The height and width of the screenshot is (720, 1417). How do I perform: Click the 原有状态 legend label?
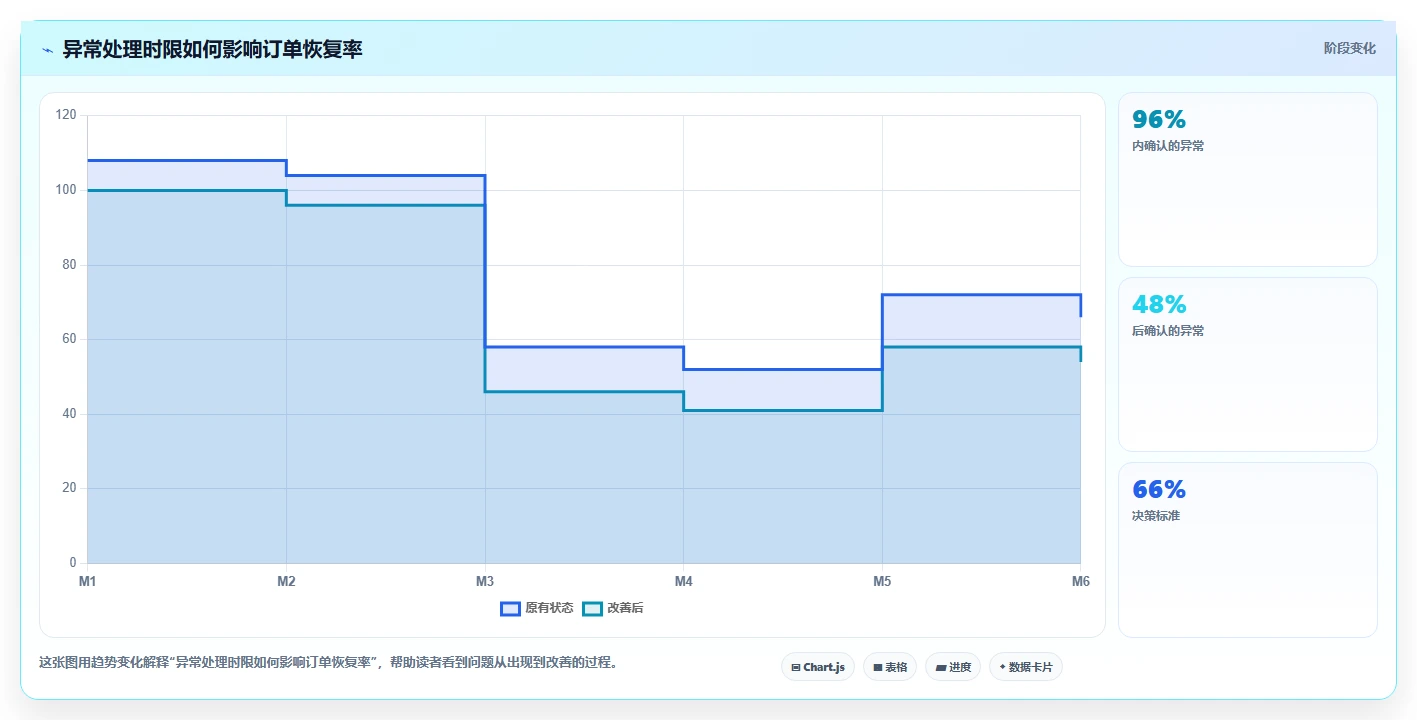(x=549, y=608)
